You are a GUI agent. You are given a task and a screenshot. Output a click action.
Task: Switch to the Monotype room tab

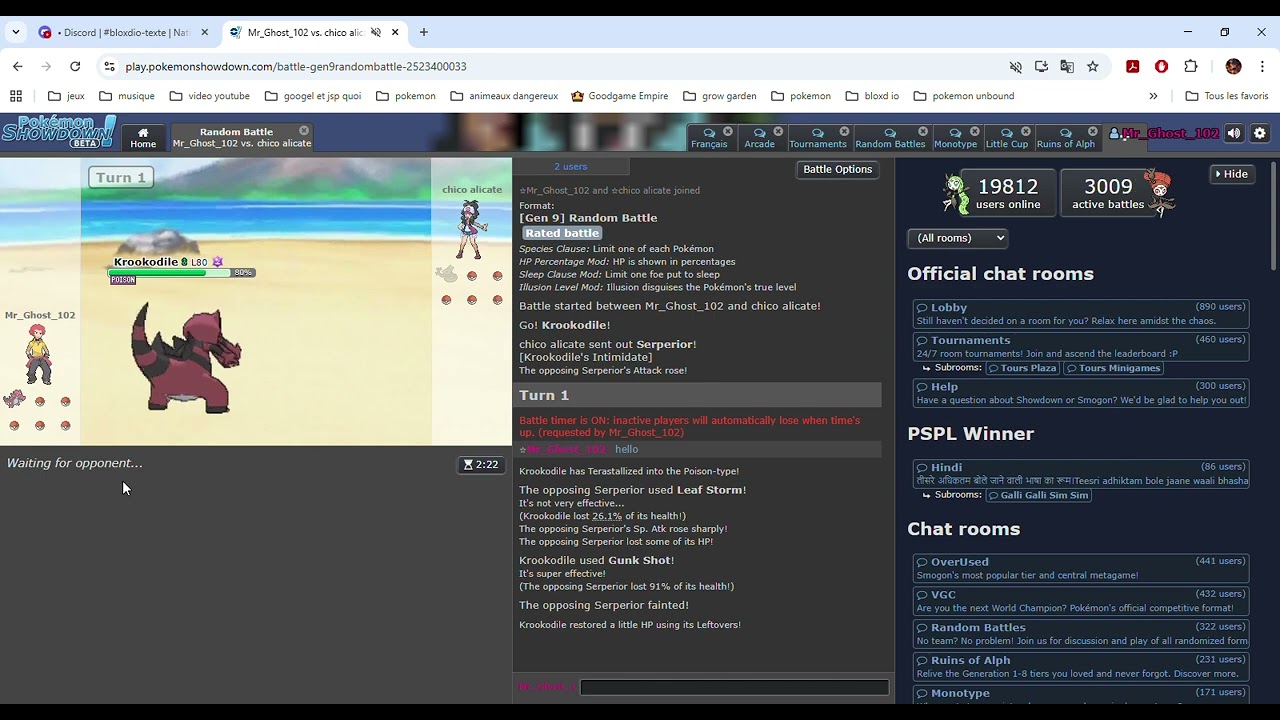pyautogui.click(x=955, y=138)
